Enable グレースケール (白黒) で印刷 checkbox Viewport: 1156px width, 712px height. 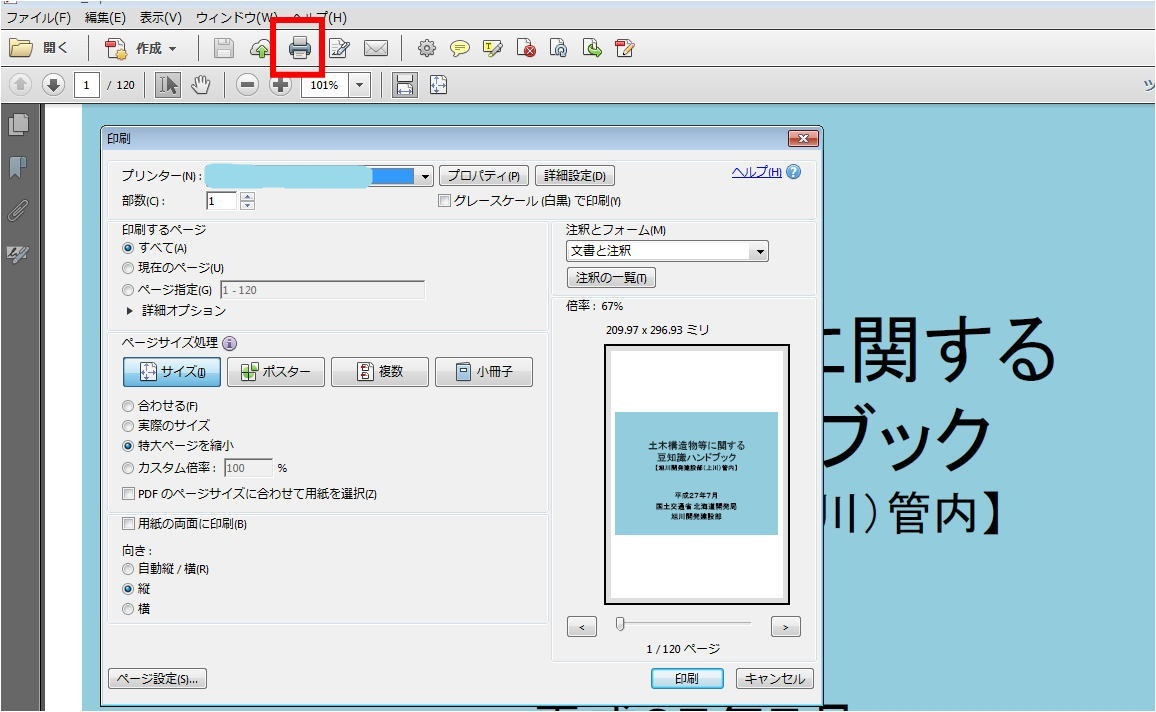(x=445, y=200)
